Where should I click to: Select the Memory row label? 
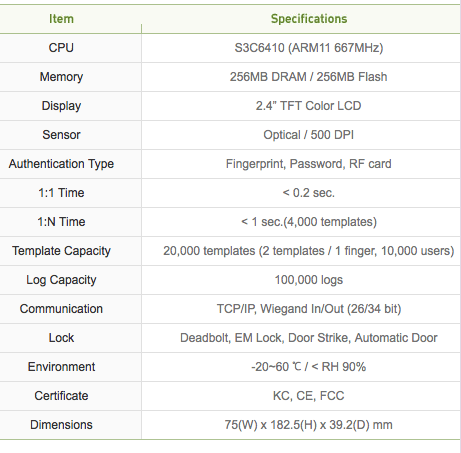tap(61, 77)
